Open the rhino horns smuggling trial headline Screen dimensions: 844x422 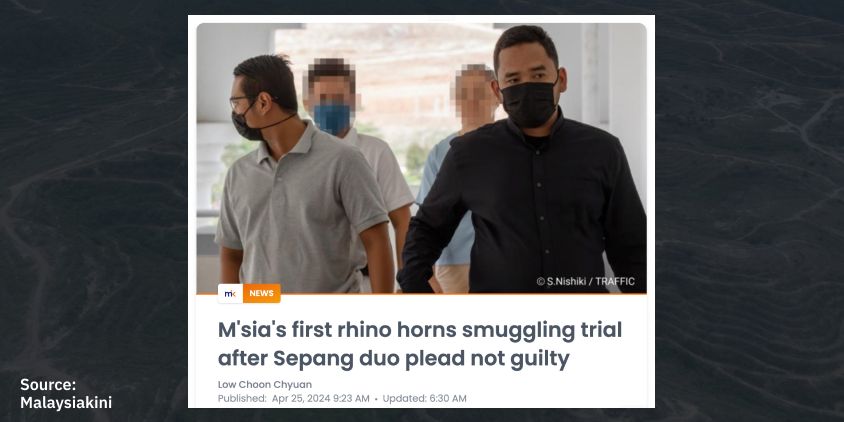[x=420, y=344]
